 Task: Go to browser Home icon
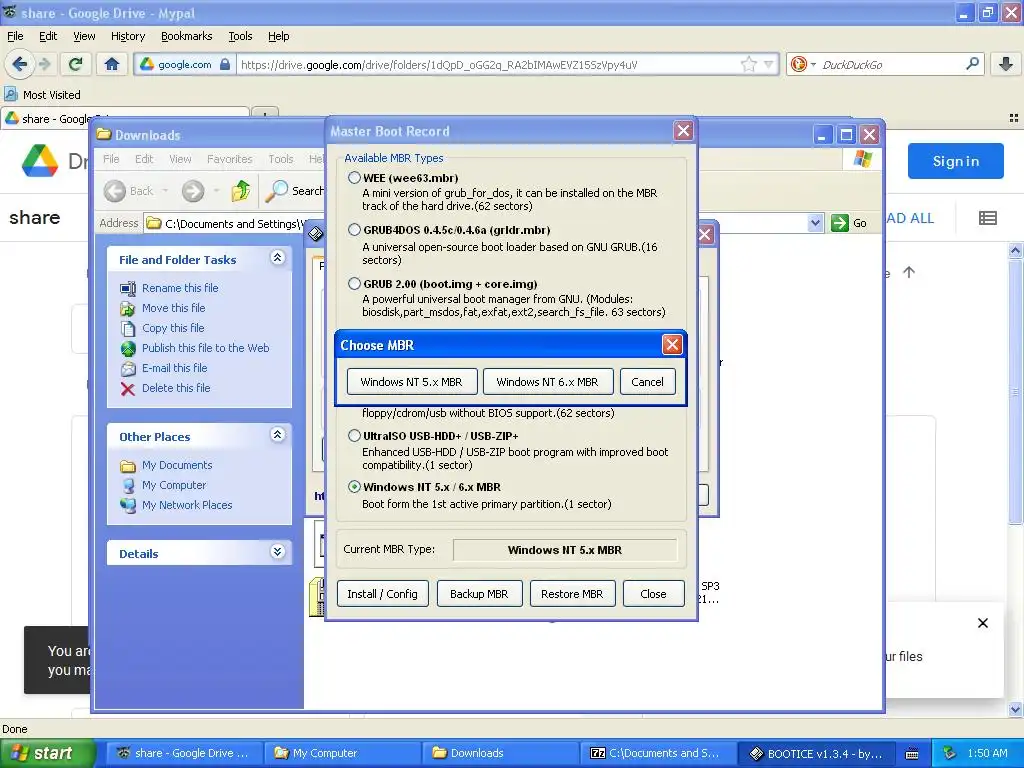click(x=112, y=64)
